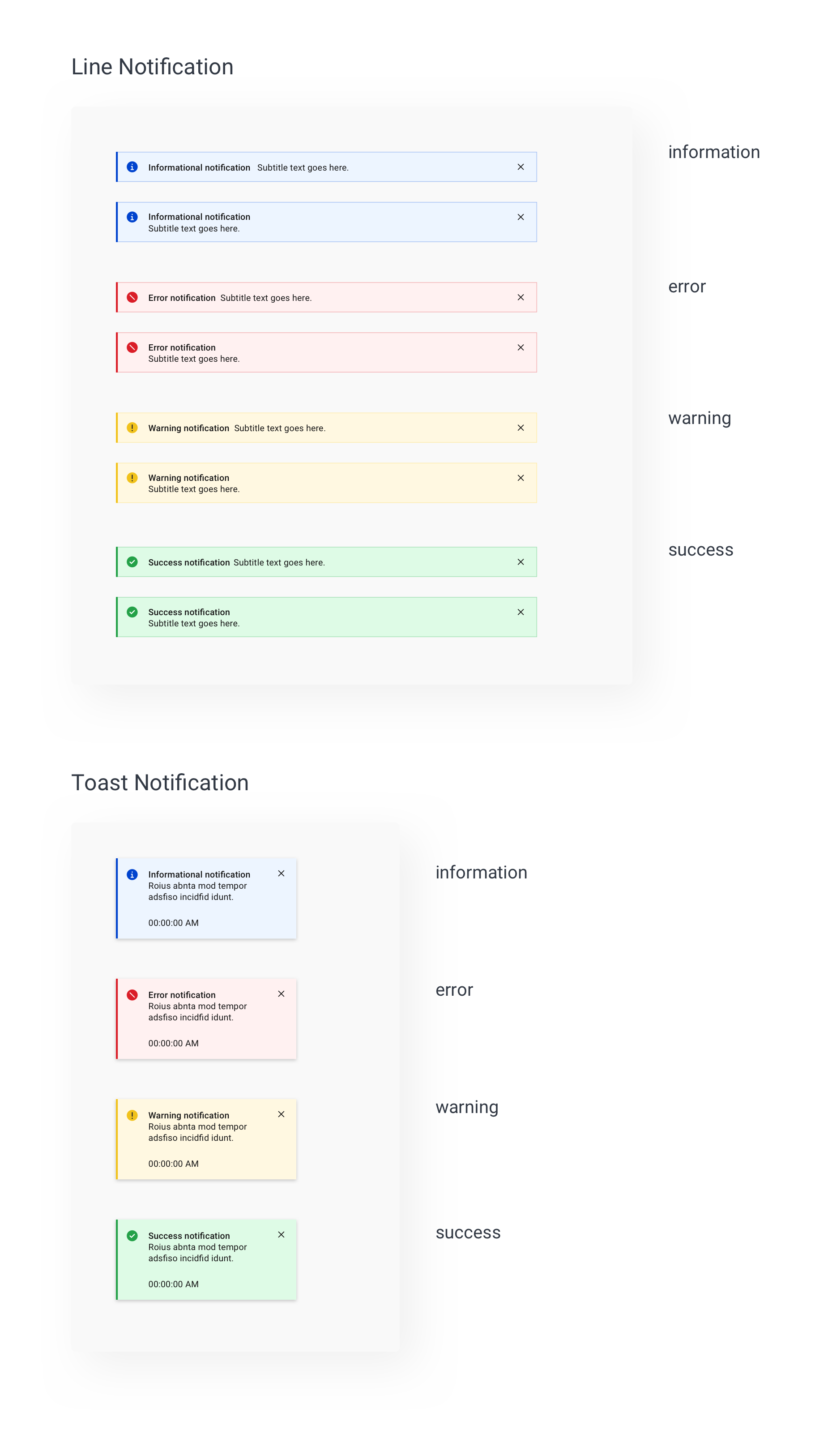The image size is (828, 1456).
Task: Click the yellow warning icon in the warning toast
Action: coord(132,1115)
